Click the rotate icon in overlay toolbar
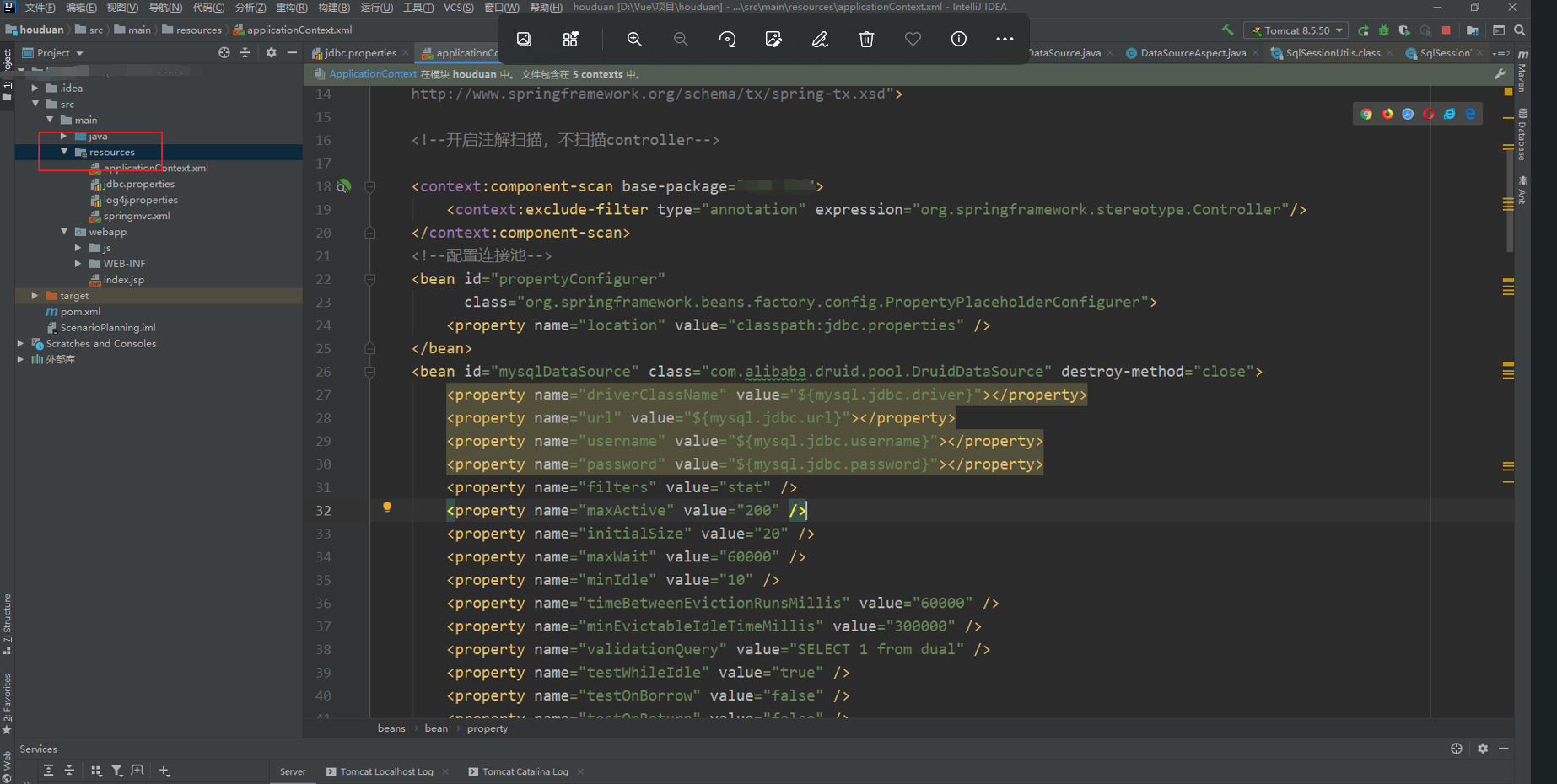The image size is (1557, 784). click(x=727, y=39)
